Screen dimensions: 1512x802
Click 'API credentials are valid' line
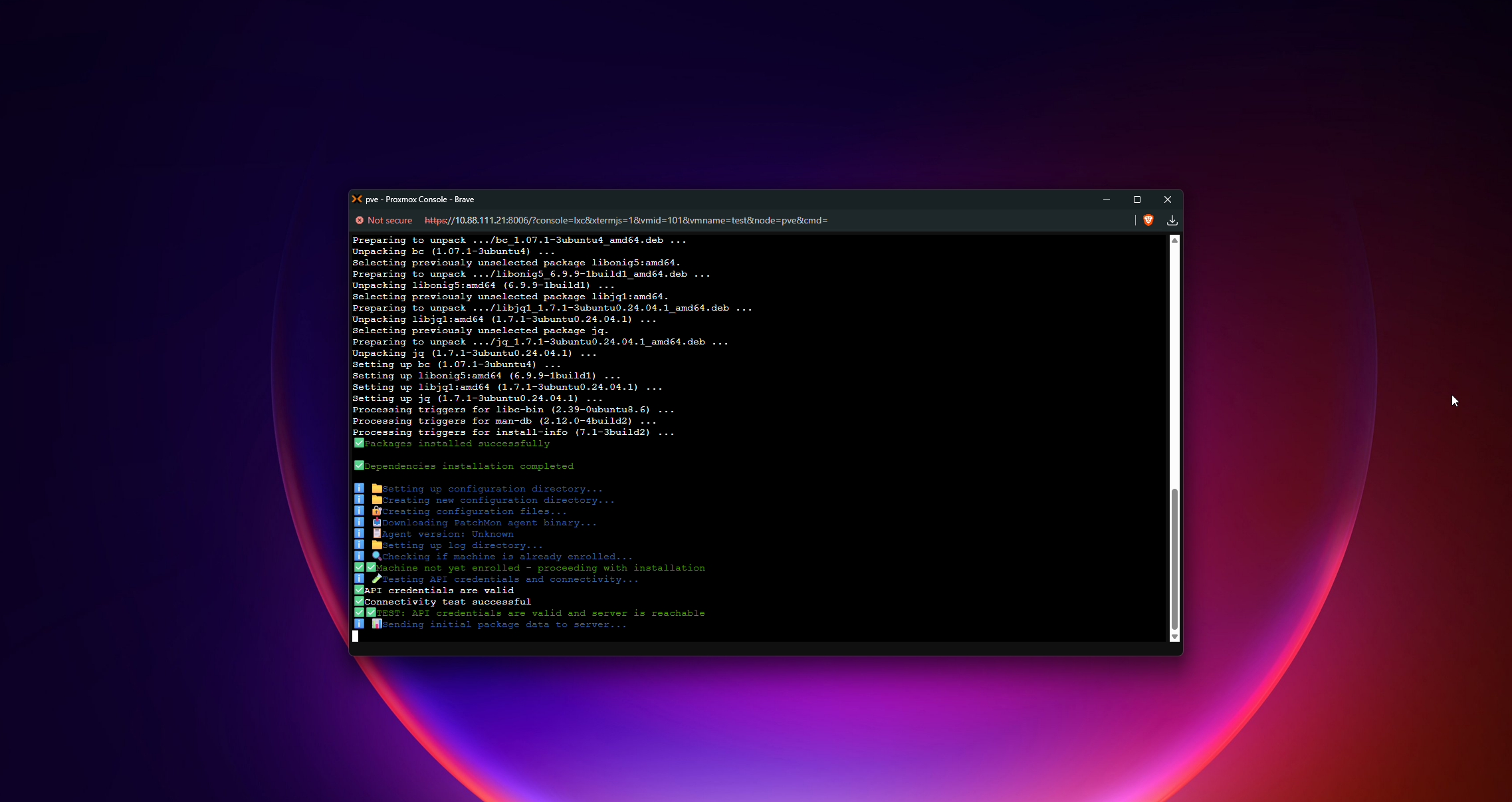tap(433, 591)
